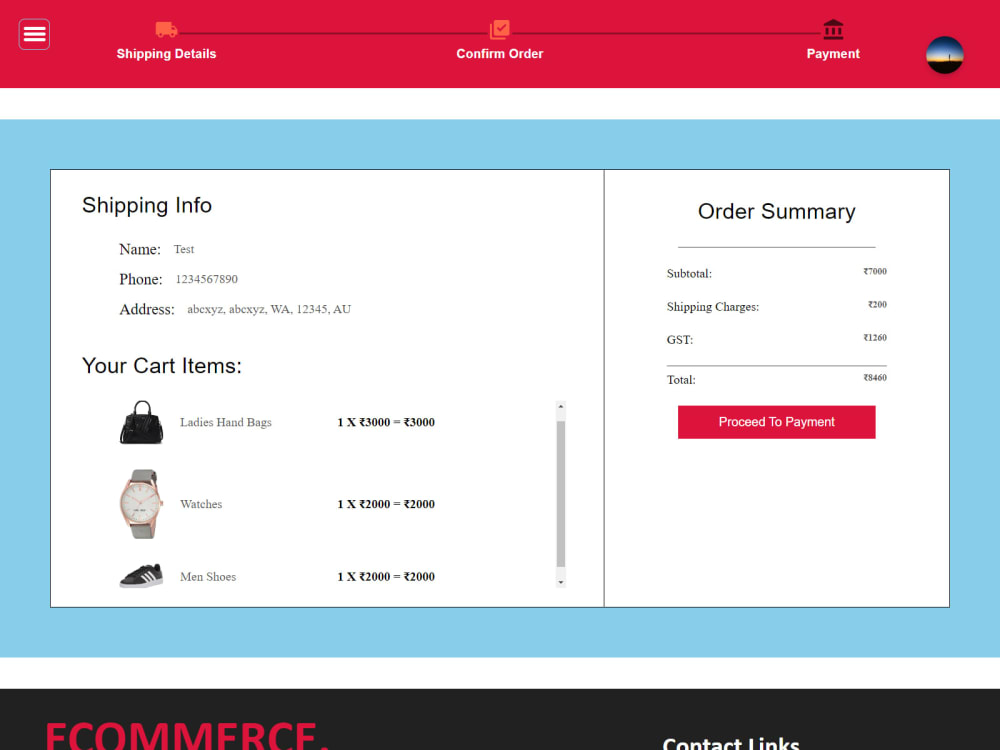1000x750 pixels.
Task: Open the Ladies Hand Bags product link
Action: [226, 422]
